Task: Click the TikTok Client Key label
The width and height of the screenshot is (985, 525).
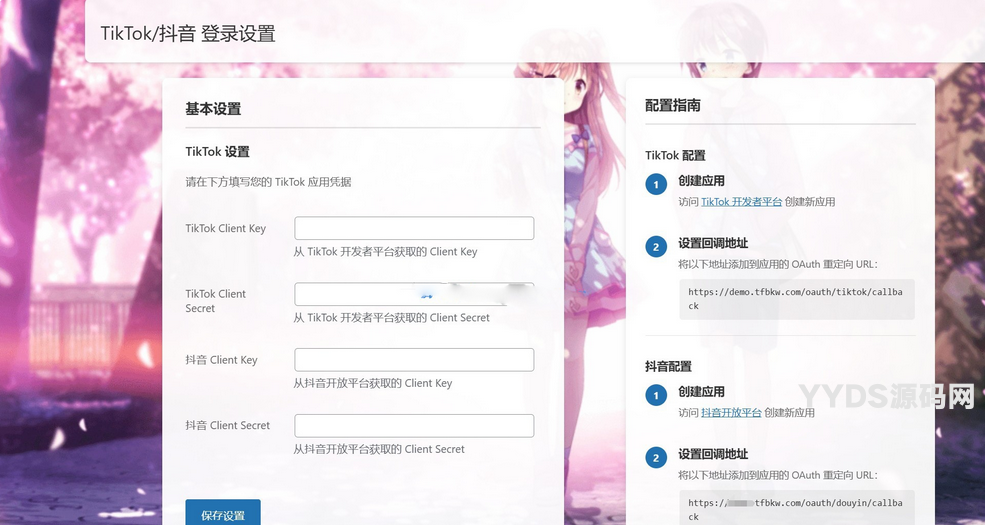Action: point(225,229)
